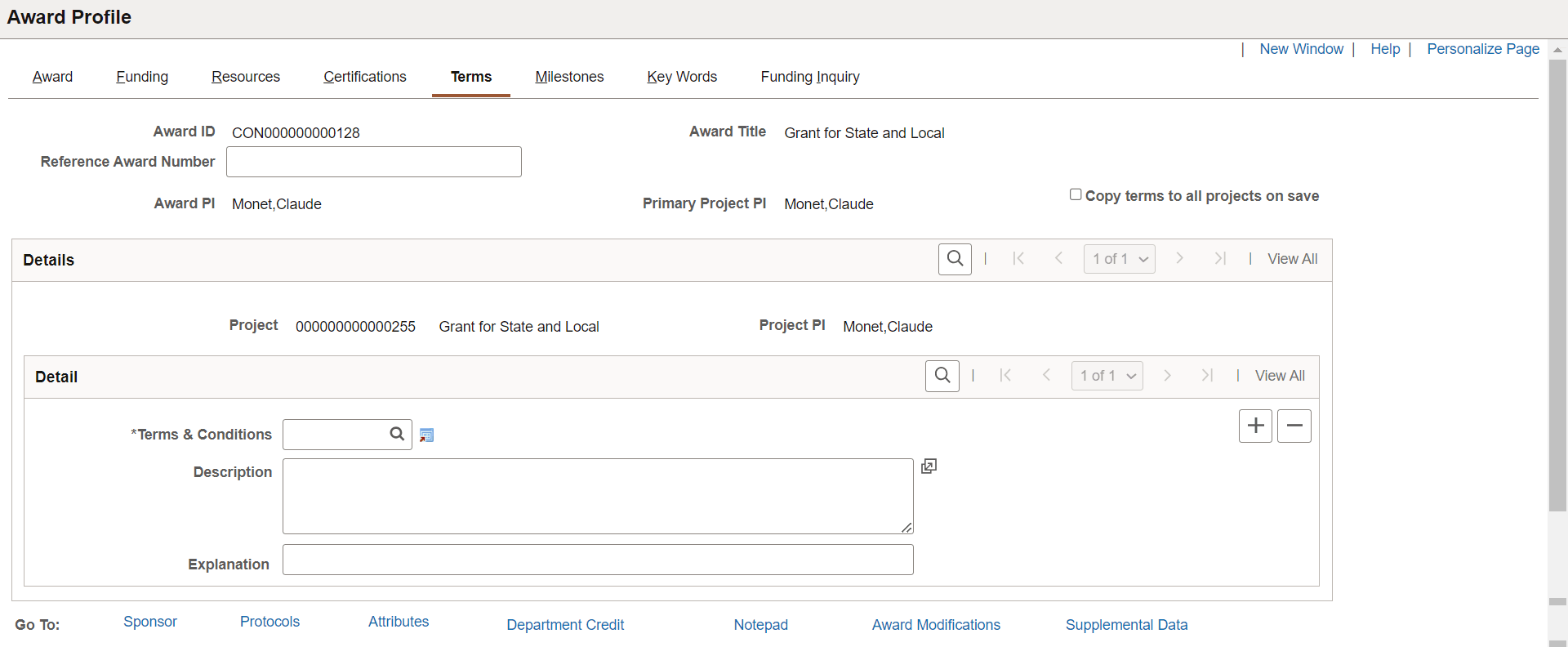The image size is (1568, 647).
Task: Click the search icon in Detail header
Action: pyautogui.click(x=942, y=376)
